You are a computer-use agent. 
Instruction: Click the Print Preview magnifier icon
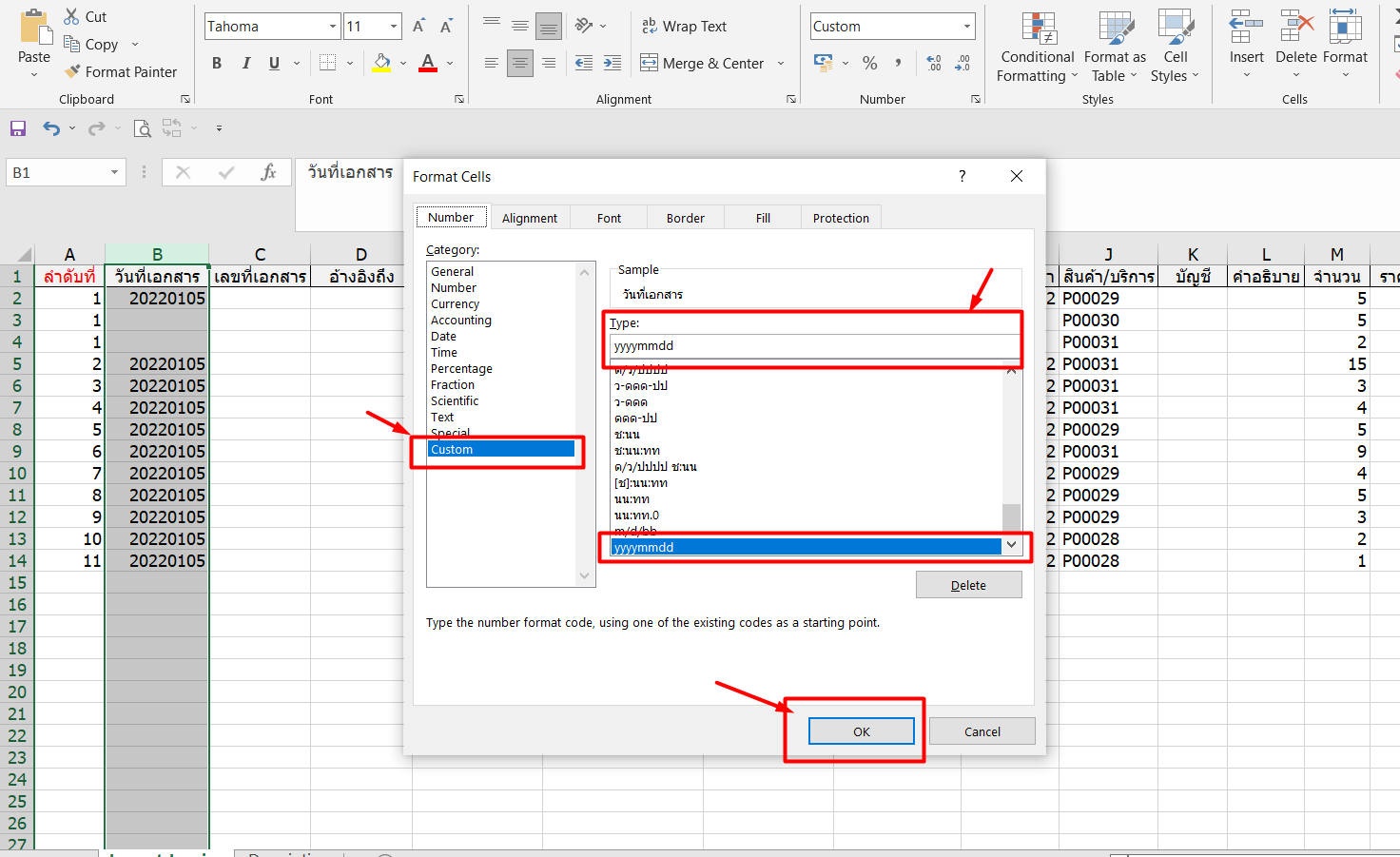[x=143, y=128]
